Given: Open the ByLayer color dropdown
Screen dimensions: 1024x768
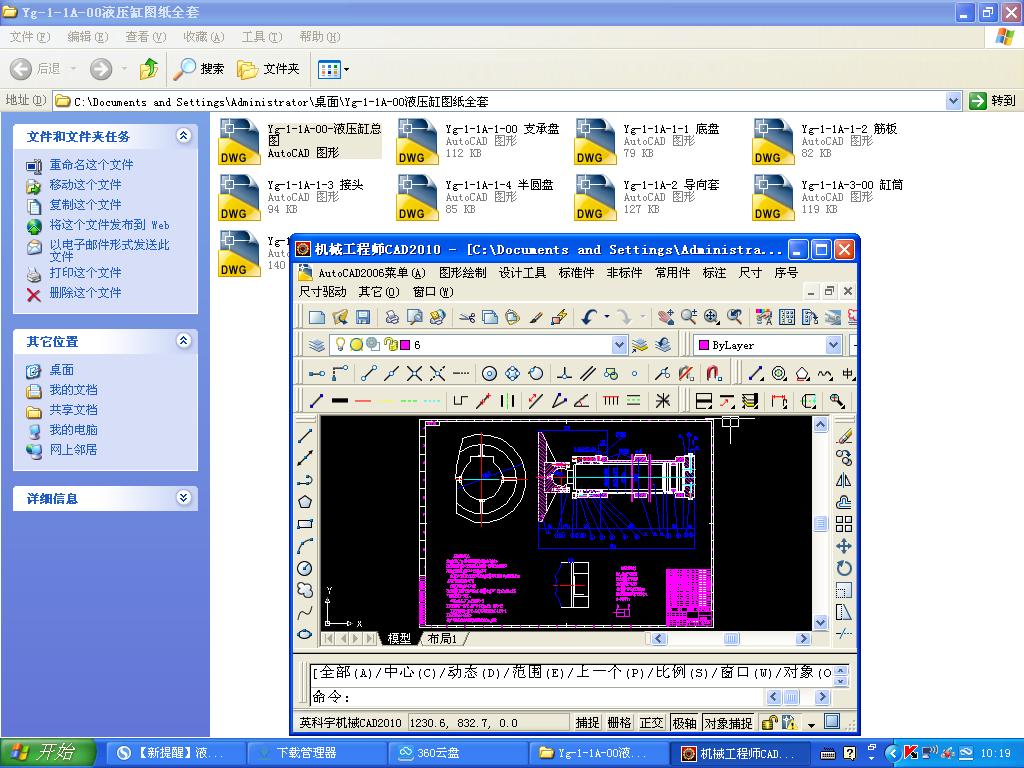Looking at the screenshot, I should tap(833, 344).
